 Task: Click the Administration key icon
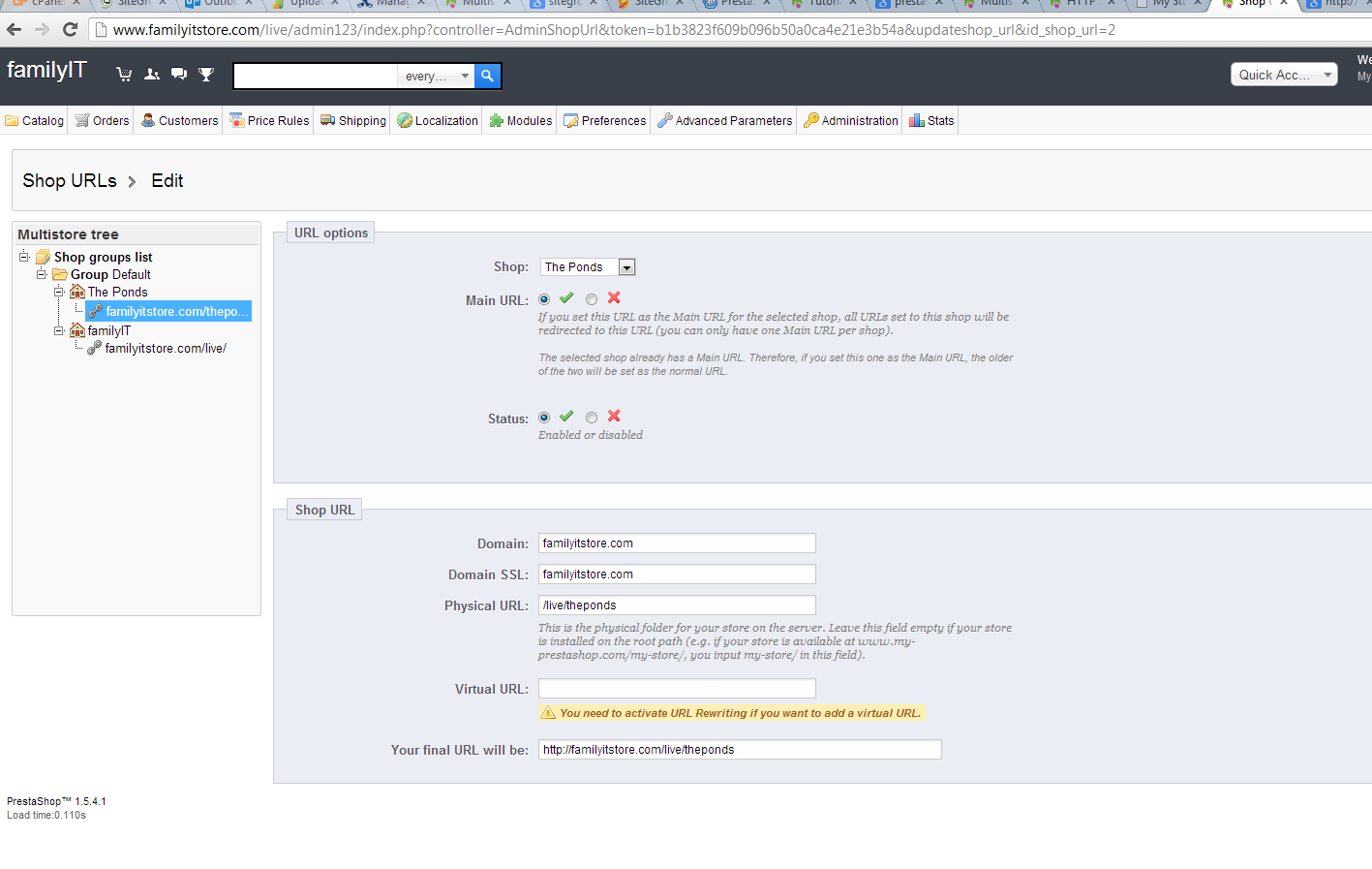coord(811,121)
